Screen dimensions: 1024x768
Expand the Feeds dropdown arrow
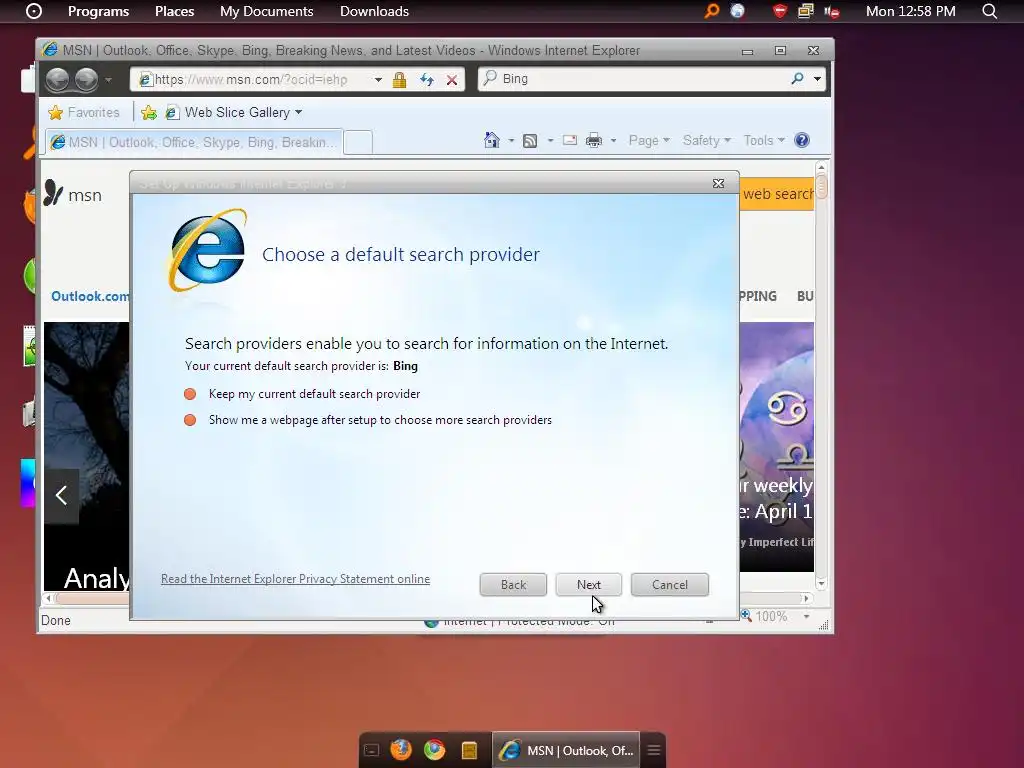tap(551, 140)
